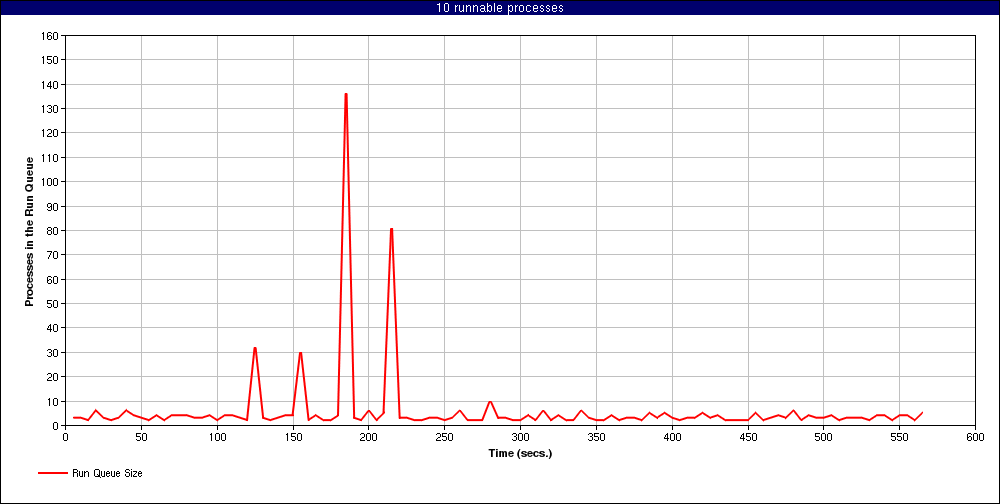1000x504 pixels.
Task: Click the y-axis label 80
Action: click(54, 230)
